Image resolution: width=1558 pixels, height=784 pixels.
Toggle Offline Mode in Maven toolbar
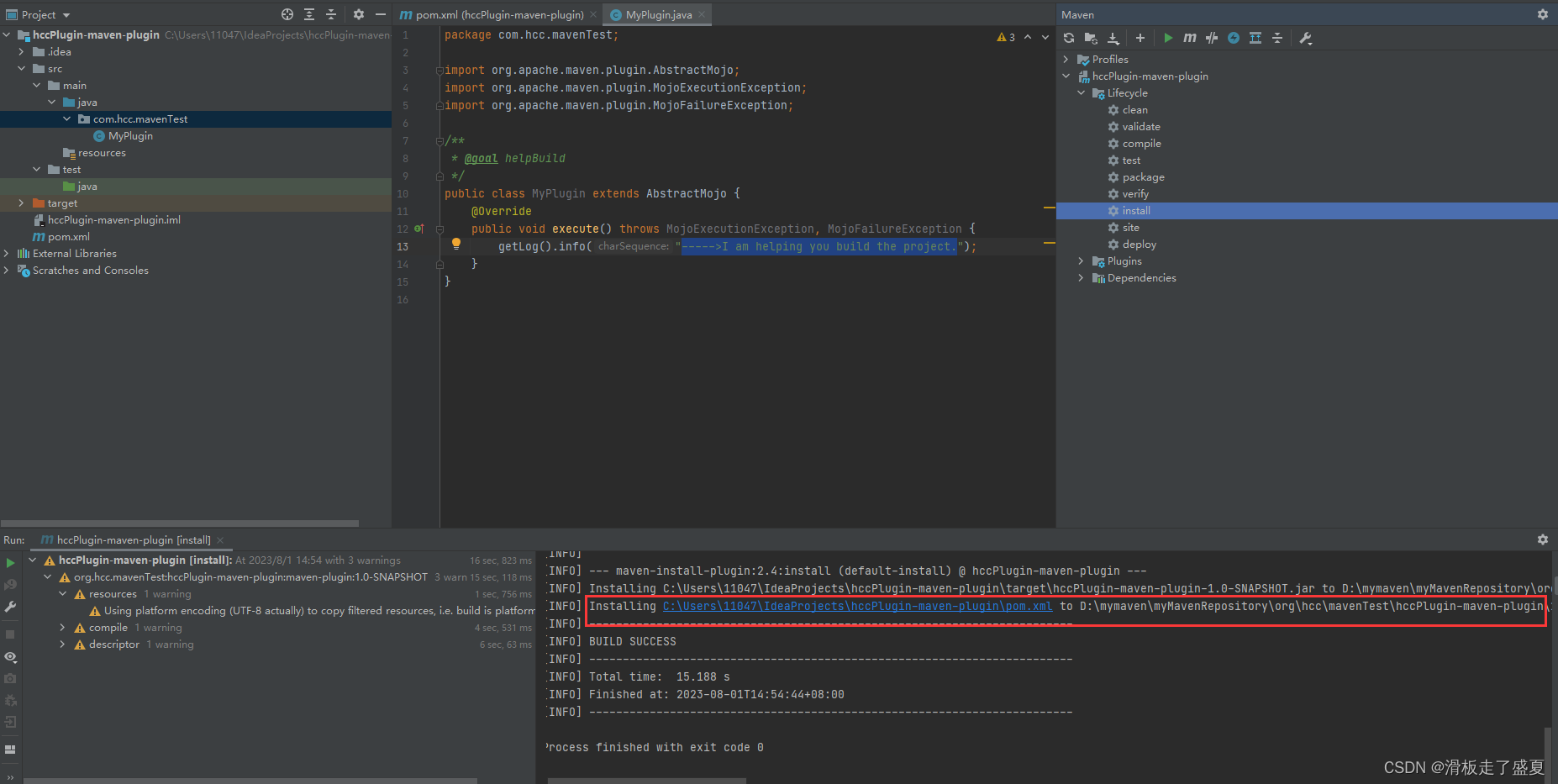1233,38
